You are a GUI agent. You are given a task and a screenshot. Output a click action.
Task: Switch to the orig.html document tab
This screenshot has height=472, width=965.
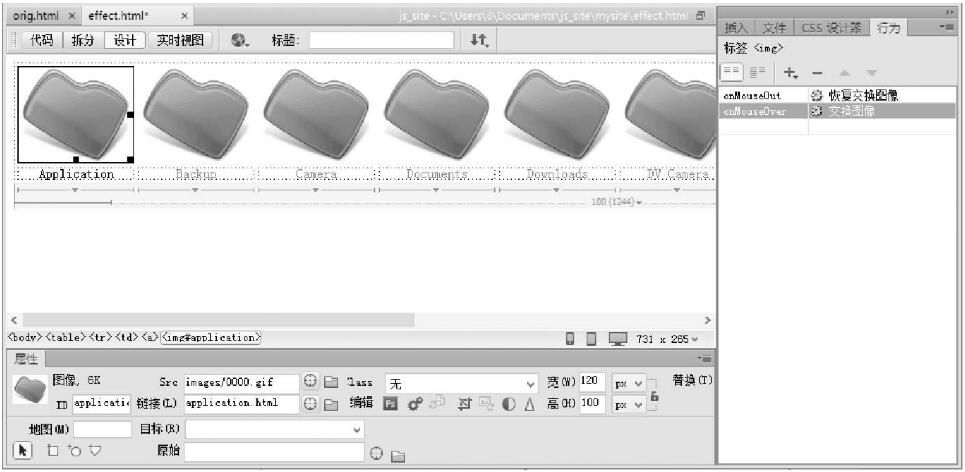point(36,16)
